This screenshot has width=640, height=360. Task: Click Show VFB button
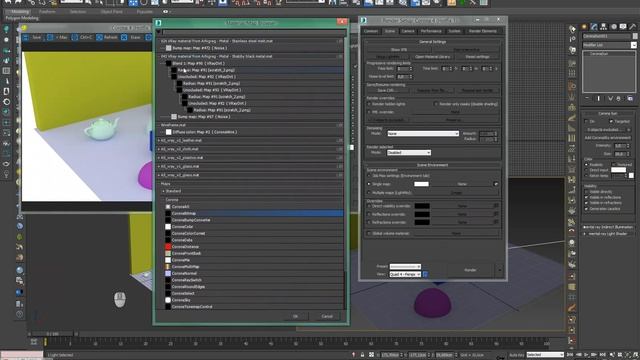399,50
